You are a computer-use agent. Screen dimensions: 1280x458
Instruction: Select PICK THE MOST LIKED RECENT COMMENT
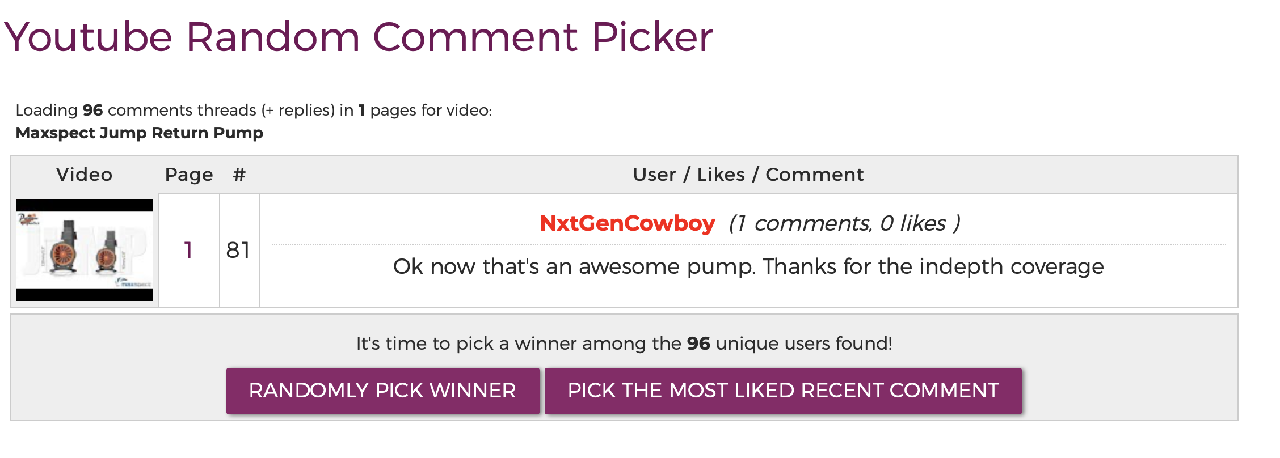pyautogui.click(x=783, y=391)
